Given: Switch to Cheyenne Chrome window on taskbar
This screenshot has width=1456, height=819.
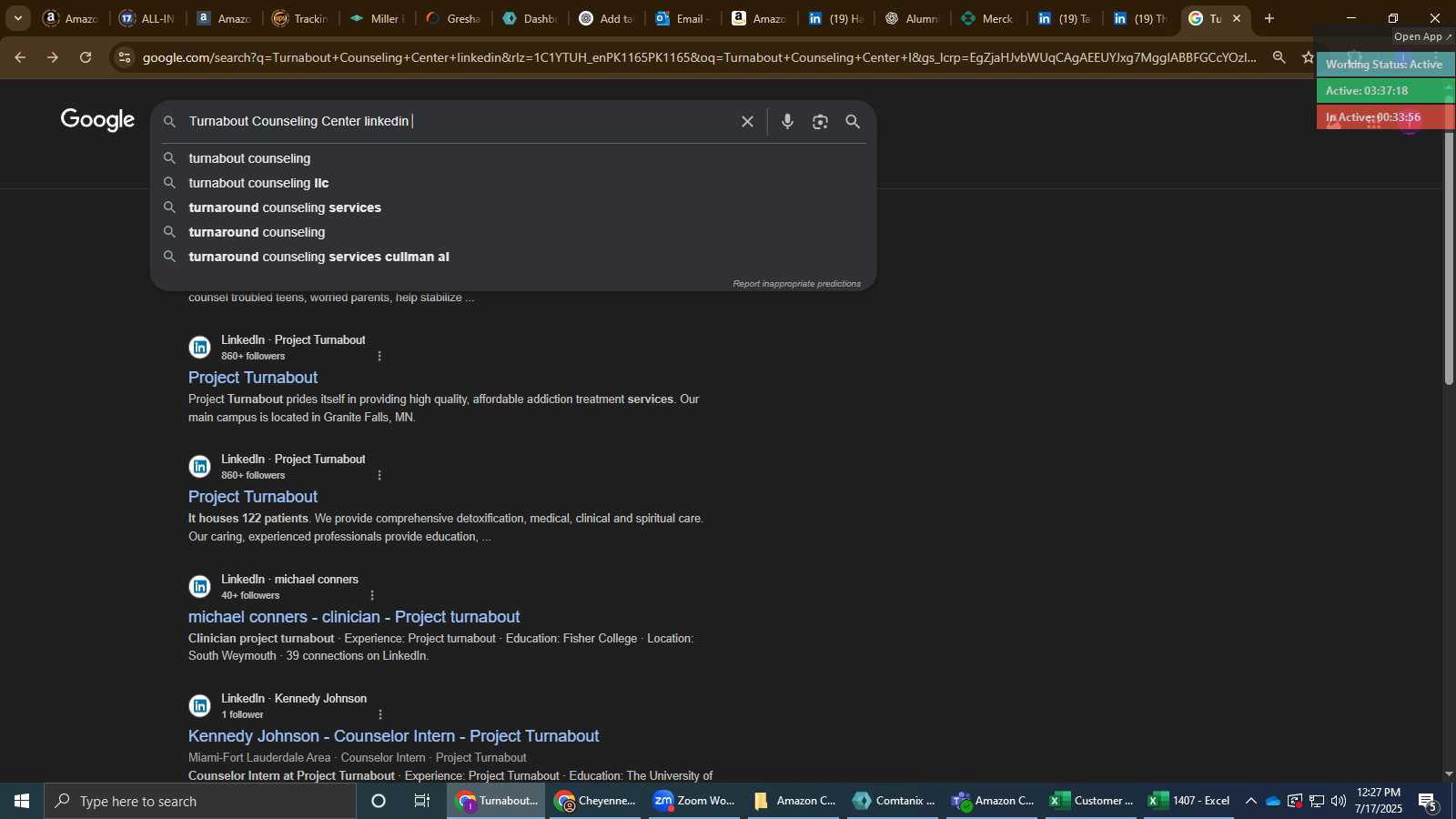Looking at the screenshot, I should [x=595, y=801].
